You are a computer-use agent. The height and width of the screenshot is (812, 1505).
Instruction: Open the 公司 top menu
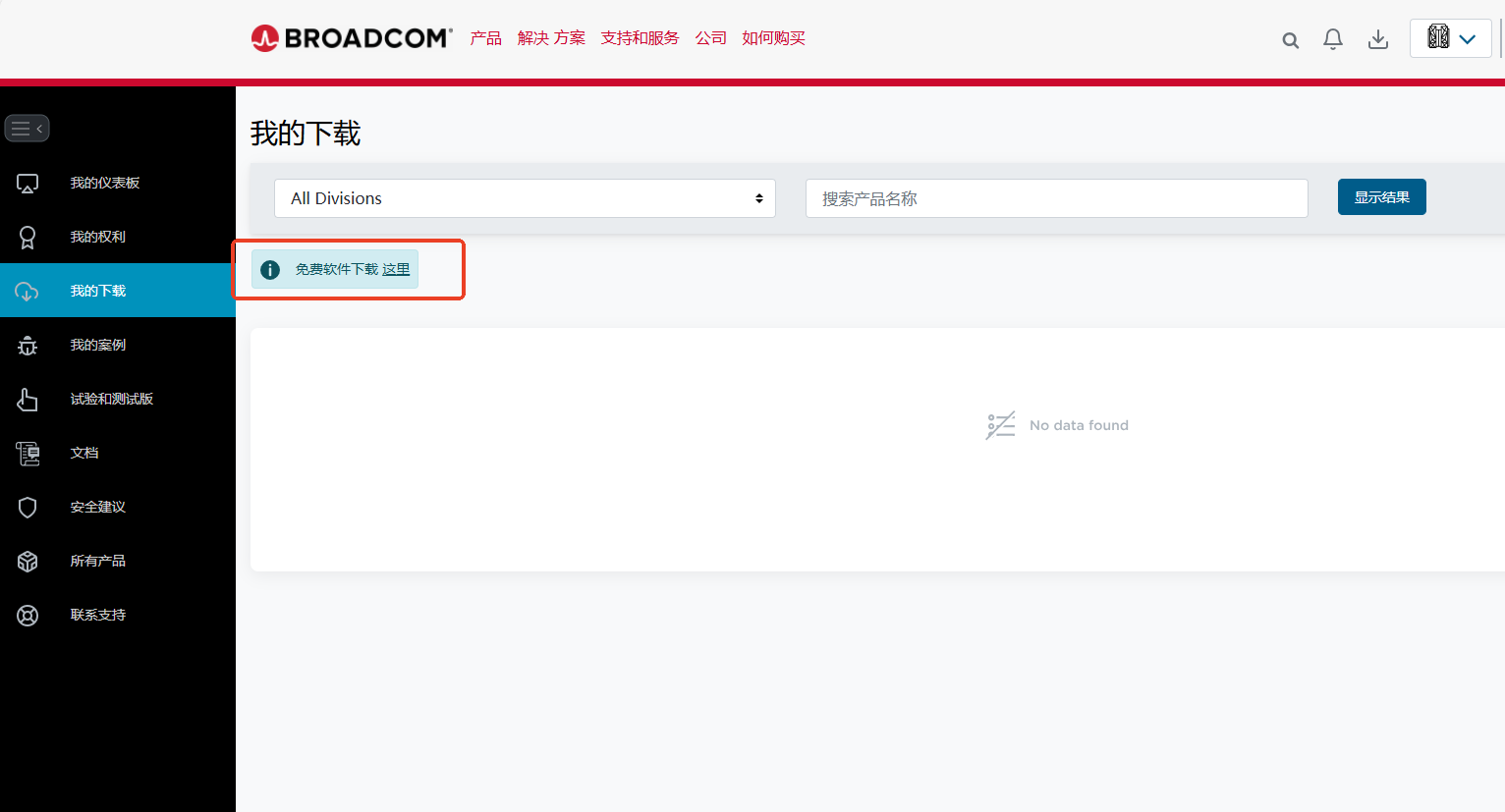coord(711,38)
